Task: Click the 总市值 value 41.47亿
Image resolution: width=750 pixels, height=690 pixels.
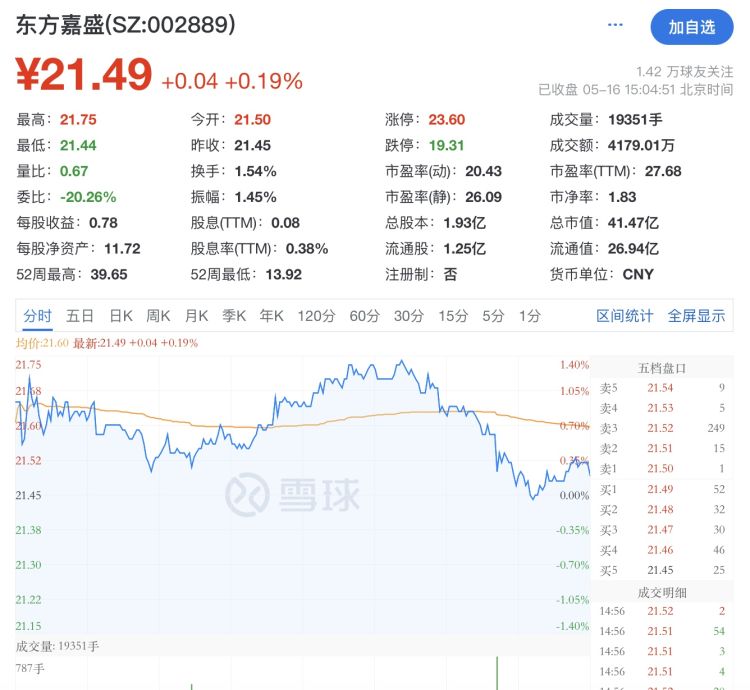Action: [633, 223]
